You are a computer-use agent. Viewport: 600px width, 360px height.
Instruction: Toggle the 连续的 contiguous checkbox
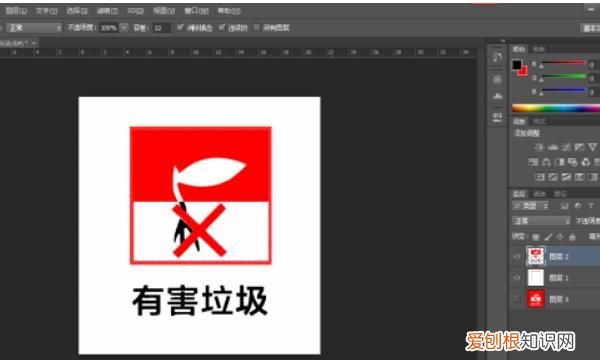(x=222, y=27)
